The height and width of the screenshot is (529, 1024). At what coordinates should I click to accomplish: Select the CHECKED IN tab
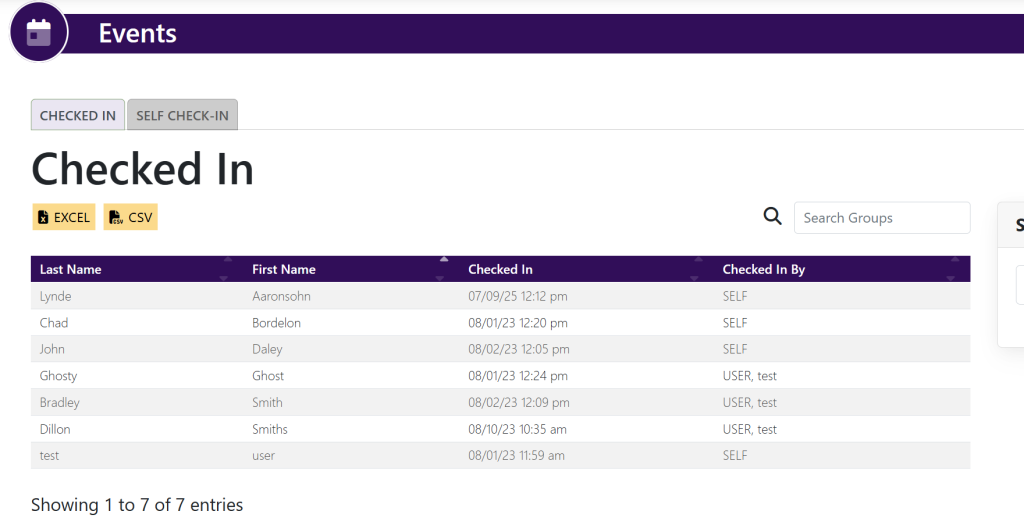tap(78, 115)
